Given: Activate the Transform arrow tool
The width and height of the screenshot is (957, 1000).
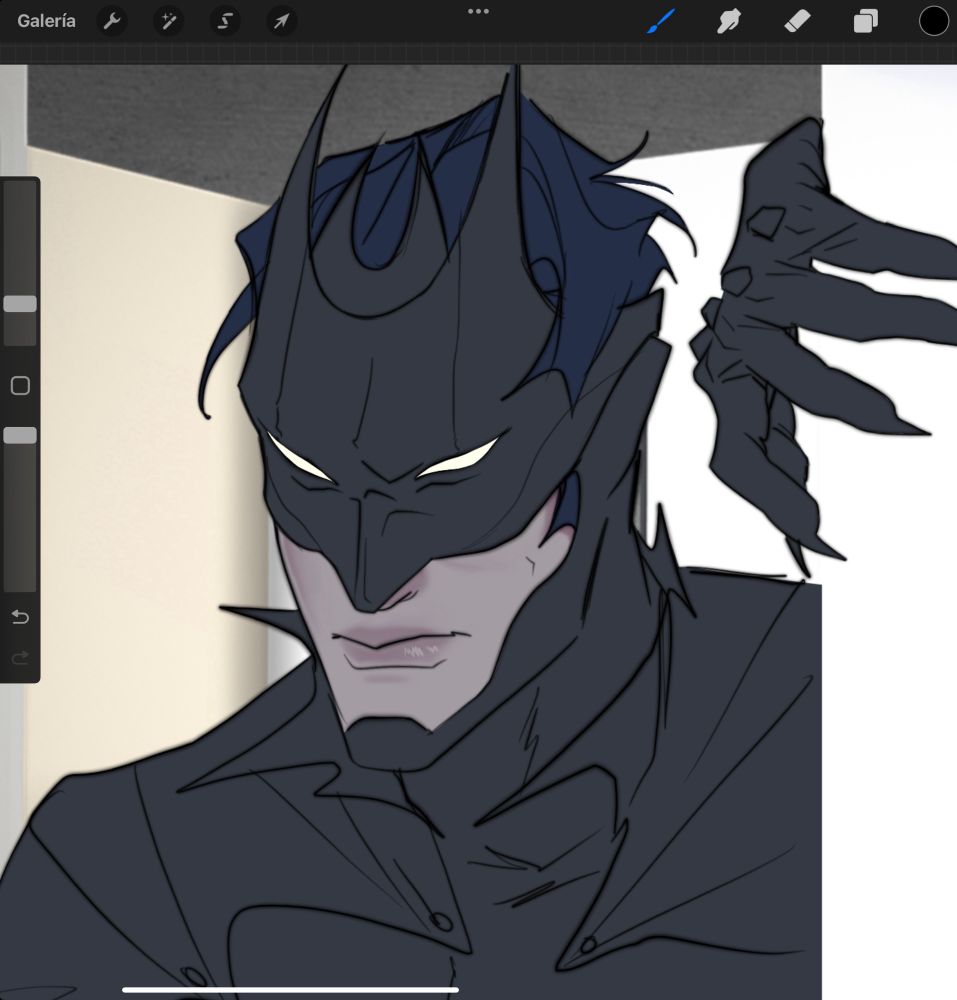Looking at the screenshot, I should 281,21.
